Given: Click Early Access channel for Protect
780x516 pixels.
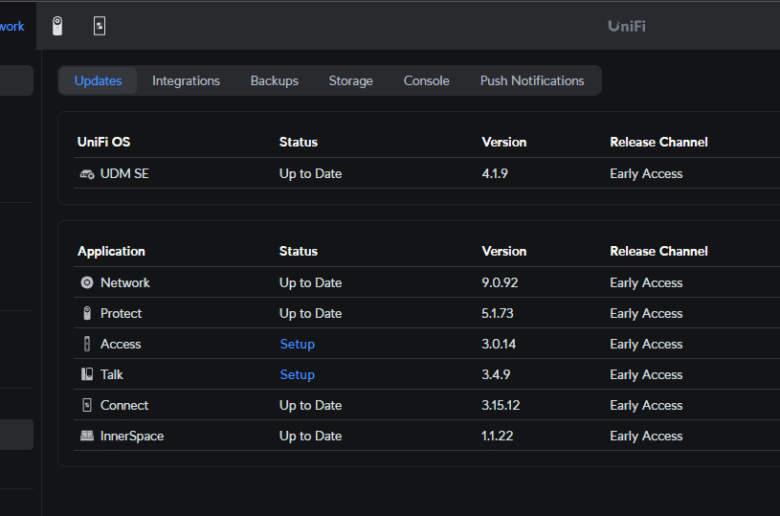Looking at the screenshot, I should point(646,313).
